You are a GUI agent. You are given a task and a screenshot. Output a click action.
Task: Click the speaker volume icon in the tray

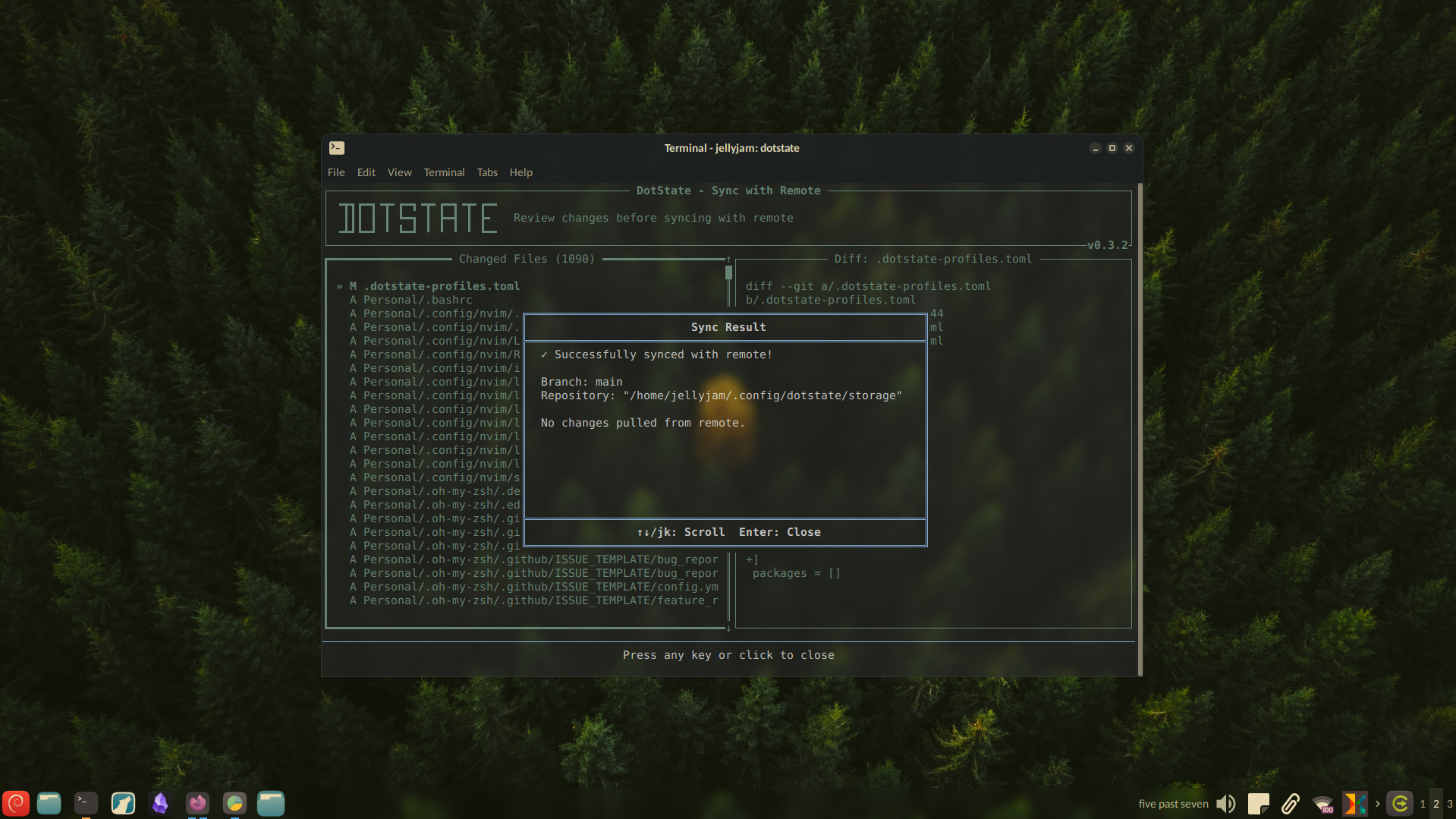coord(1225,804)
